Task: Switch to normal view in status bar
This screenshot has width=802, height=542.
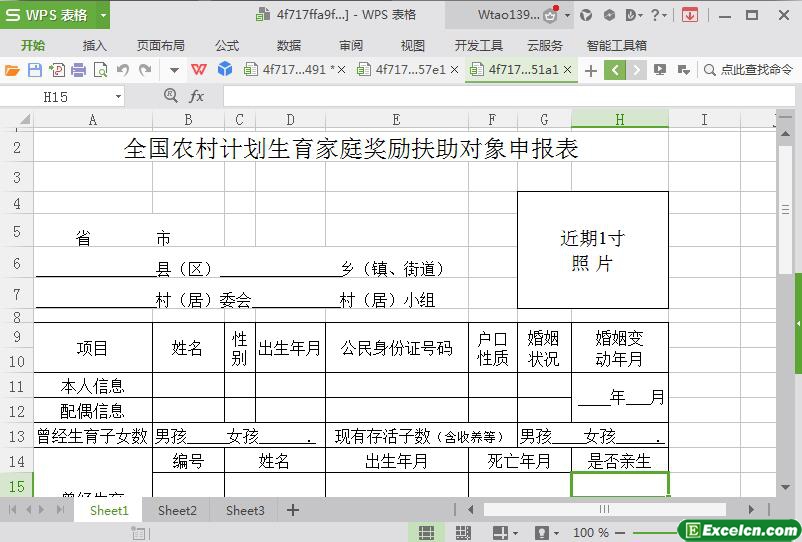Action: [426, 532]
